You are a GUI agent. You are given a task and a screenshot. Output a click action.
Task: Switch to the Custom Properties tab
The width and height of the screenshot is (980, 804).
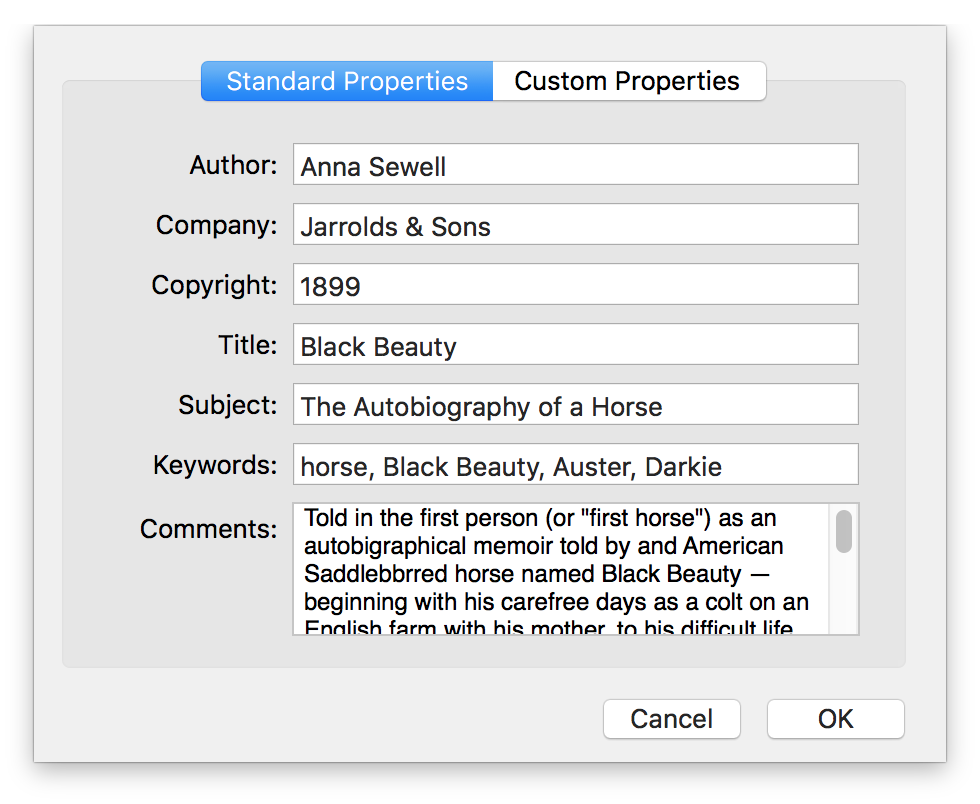629,81
